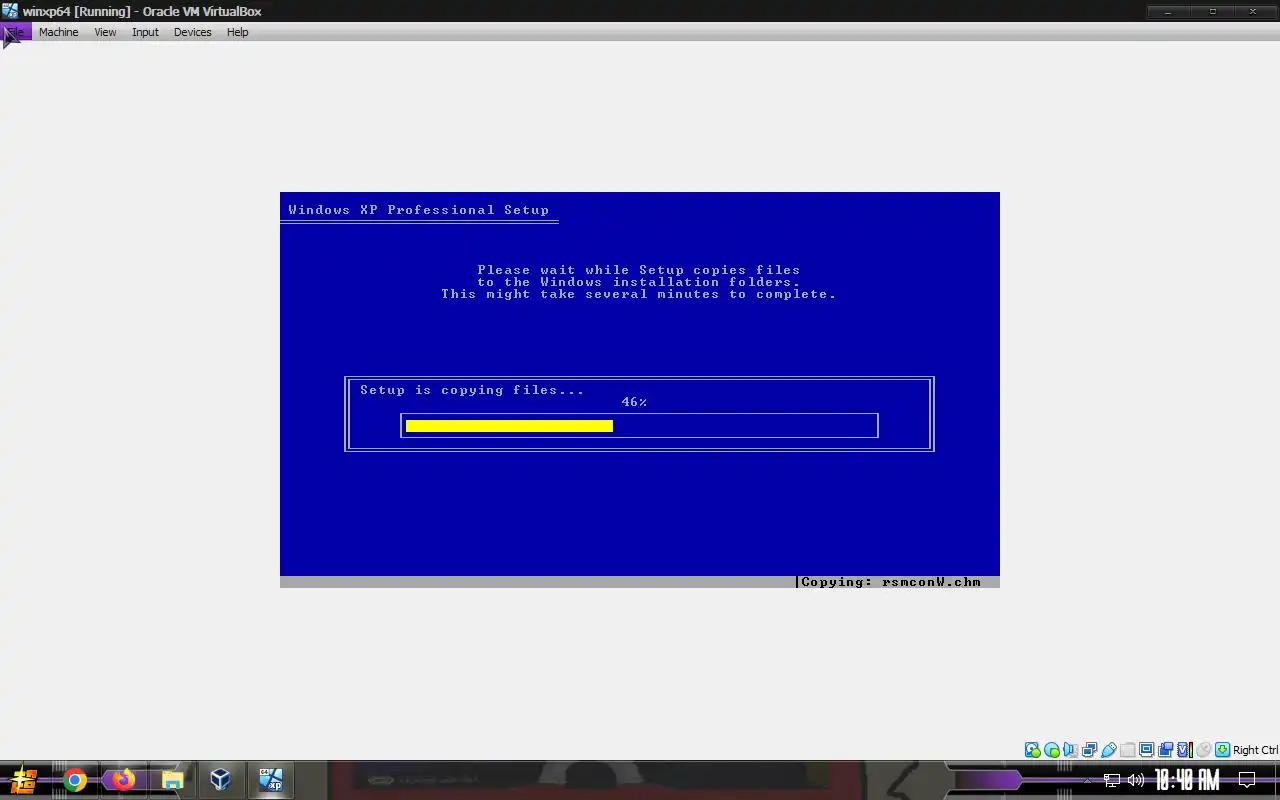The height and width of the screenshot is (800, 1280).
Task: Click the Right Ctrl host key label
Action: click(x=1255, y=750)
